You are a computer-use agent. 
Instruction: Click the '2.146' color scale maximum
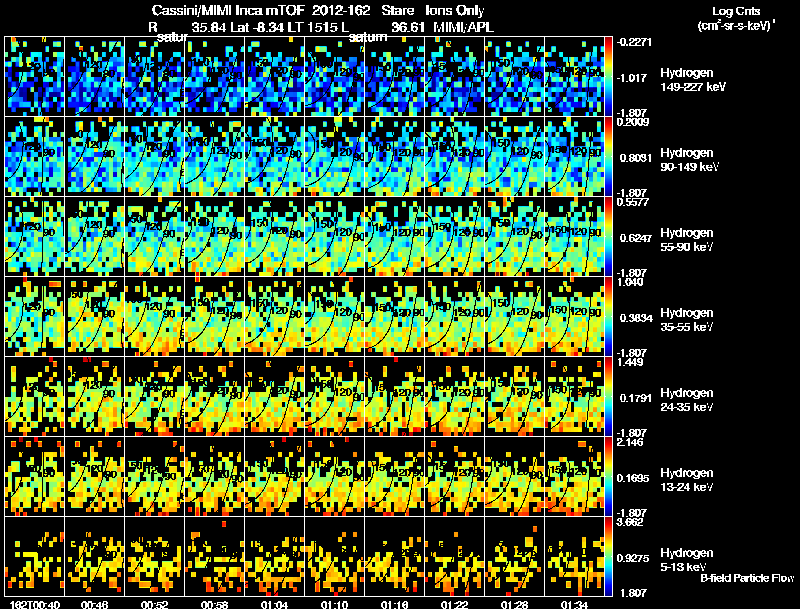coord(630,442)
